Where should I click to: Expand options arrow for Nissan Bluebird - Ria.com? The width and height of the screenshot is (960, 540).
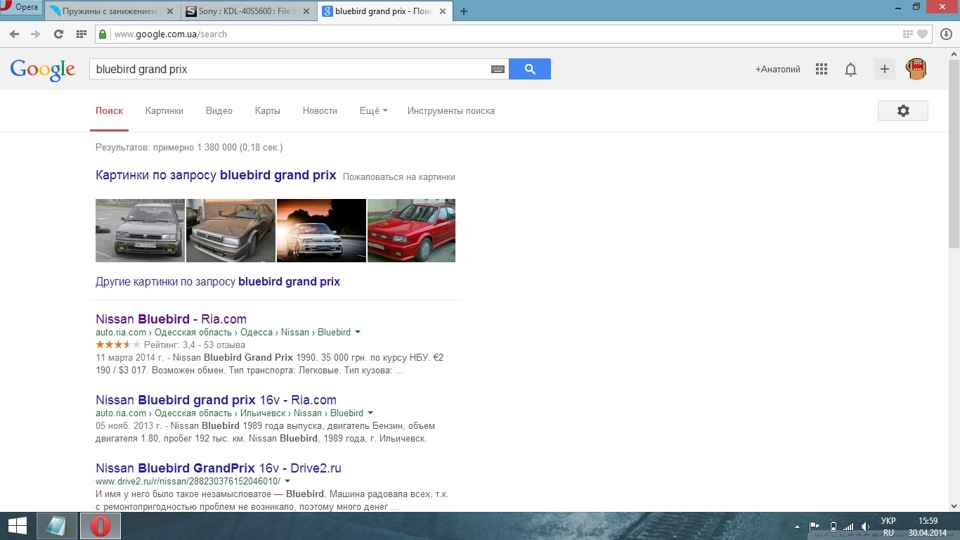pos(358,332)
